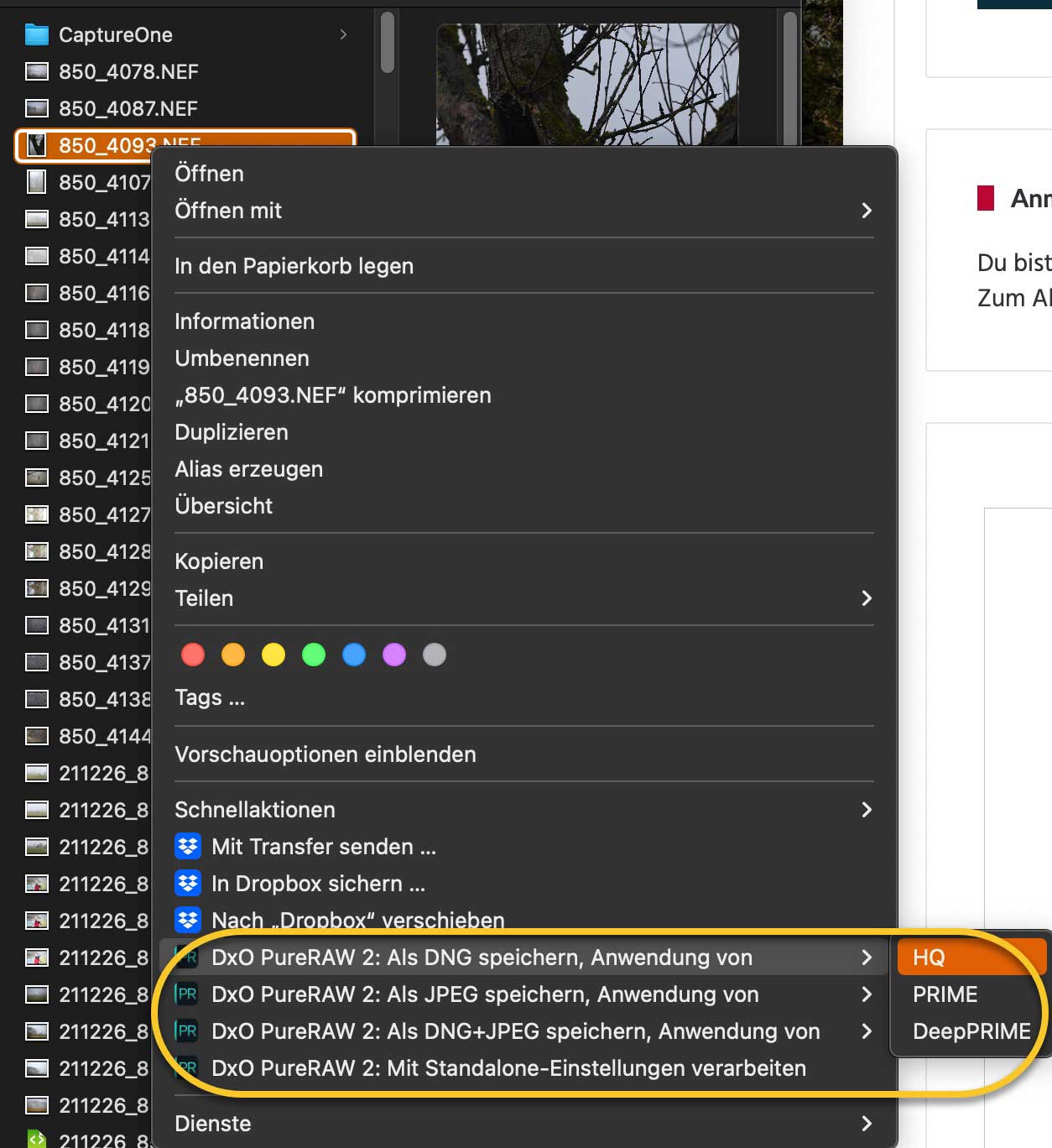Click the highlighted 850_4093.NEF file icon
Image resolution: width=1052 pixels, height=1148 pixels.
point(37,145)
